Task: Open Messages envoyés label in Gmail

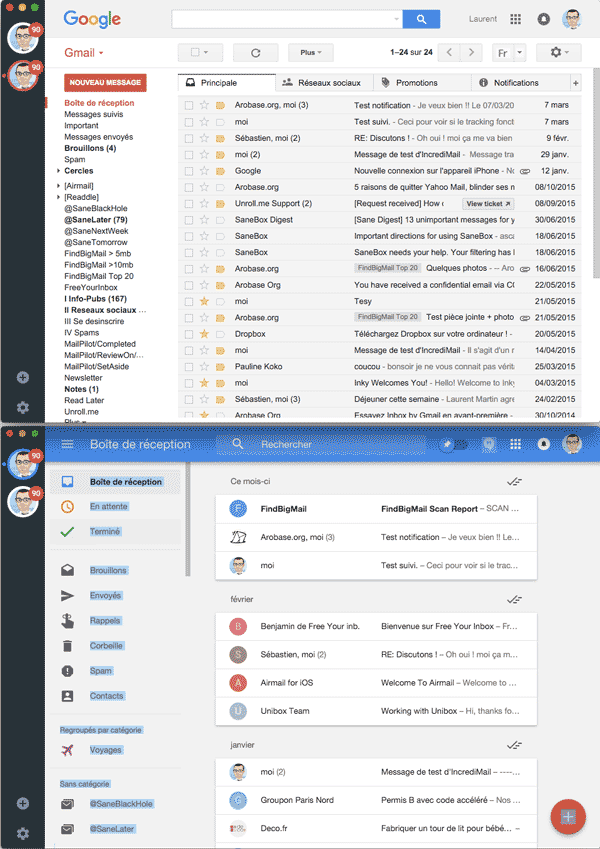Action: (99, 137)
